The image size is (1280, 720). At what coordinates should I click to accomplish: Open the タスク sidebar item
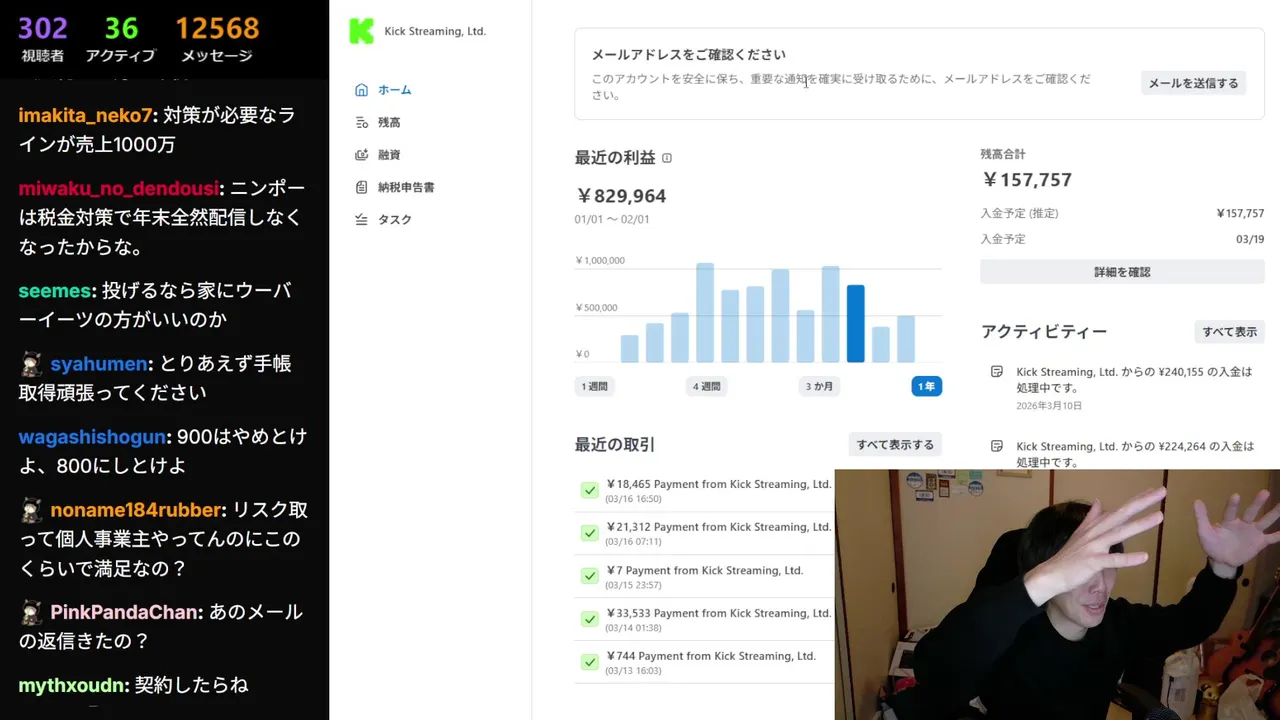[x=384, y=219]
